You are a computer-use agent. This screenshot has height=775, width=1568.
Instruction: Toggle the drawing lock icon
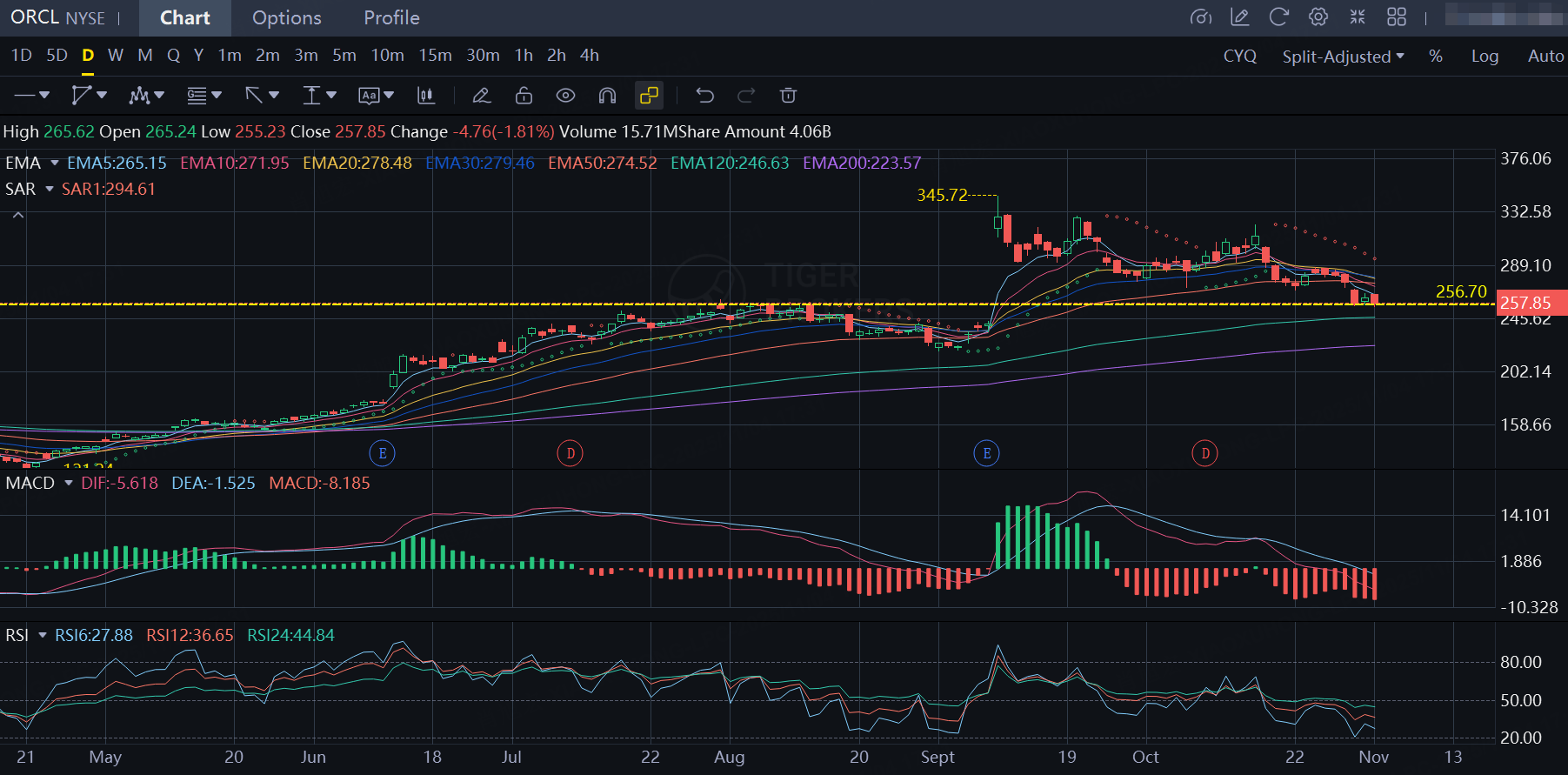pos(524,96)
